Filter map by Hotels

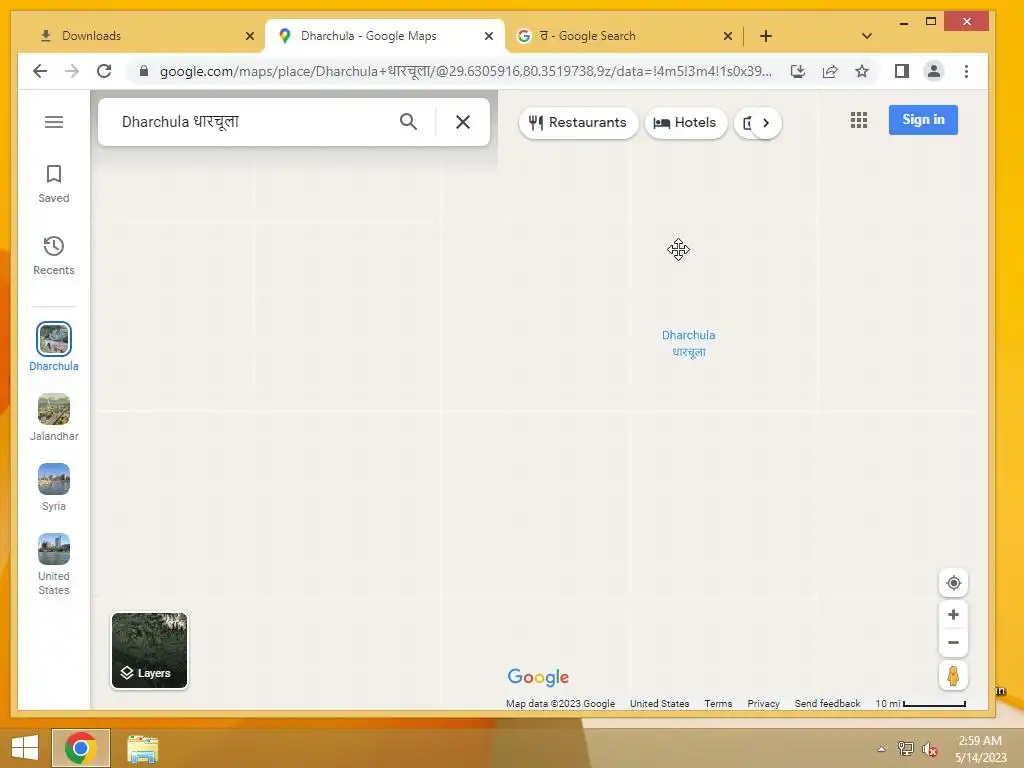[686, 123]
